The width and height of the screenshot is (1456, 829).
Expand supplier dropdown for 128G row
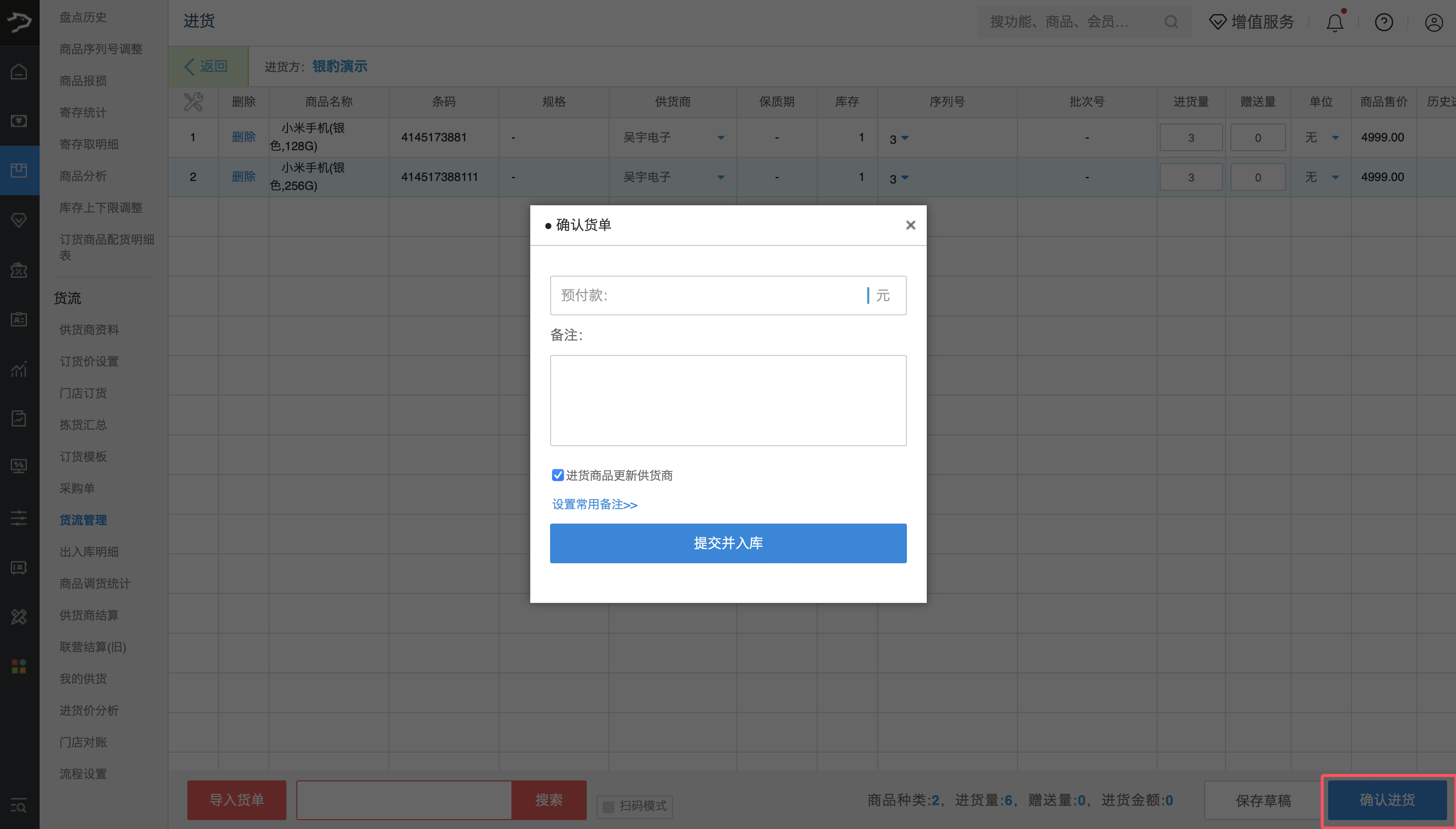click(721, 138)
